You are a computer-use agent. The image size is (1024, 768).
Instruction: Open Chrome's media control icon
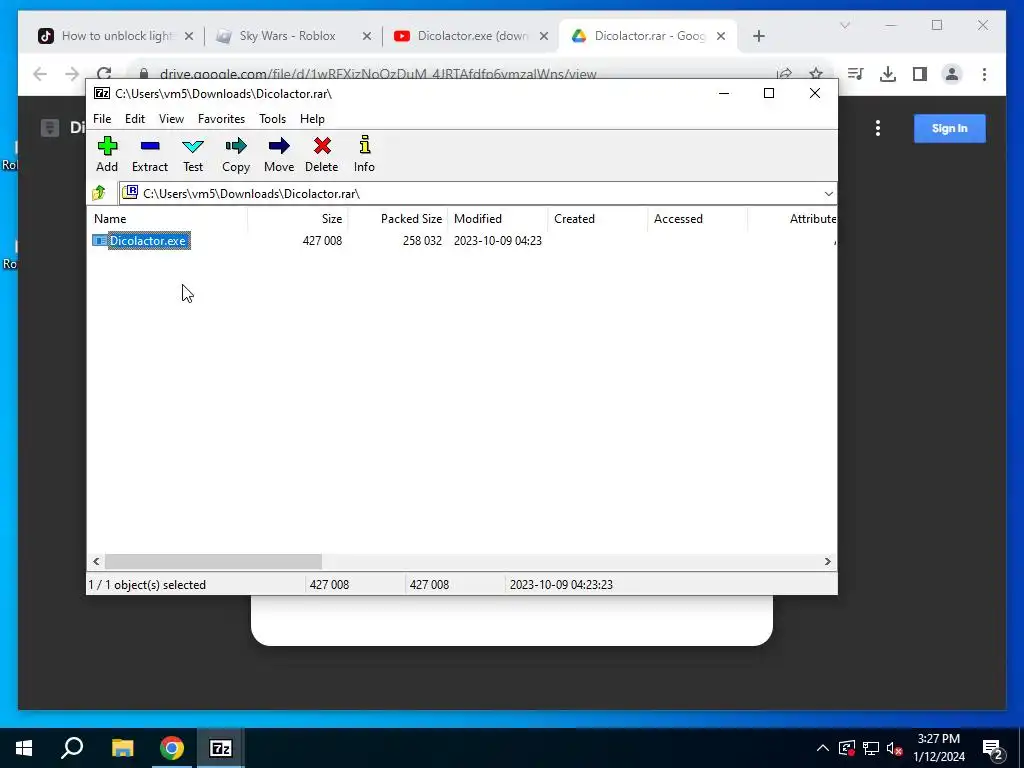(856, 74)
